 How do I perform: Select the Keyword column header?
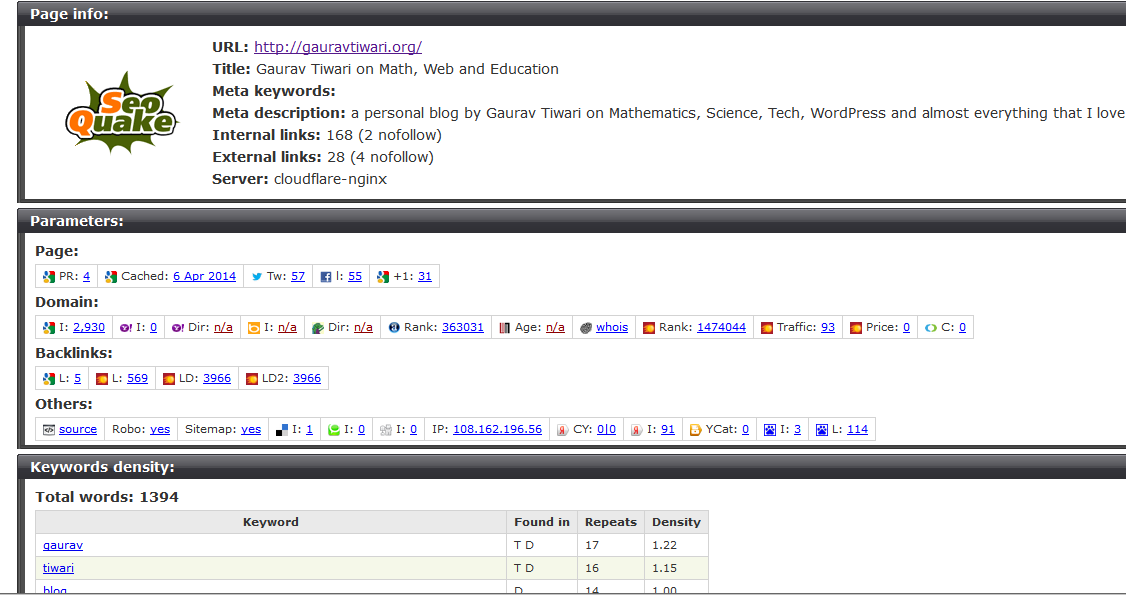point(270,521)
